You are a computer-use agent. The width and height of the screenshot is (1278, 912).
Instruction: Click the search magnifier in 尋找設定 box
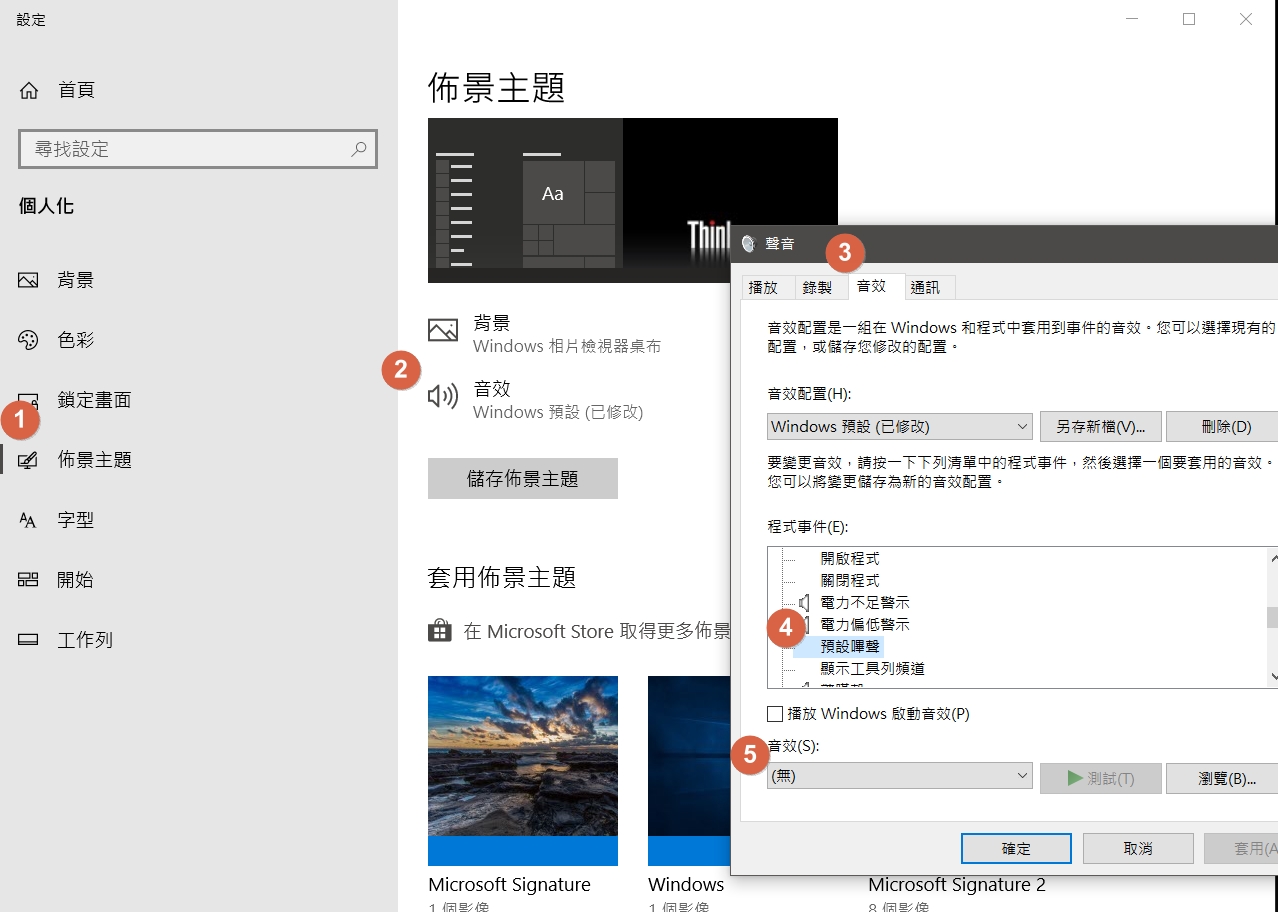(x=359, y=149)
